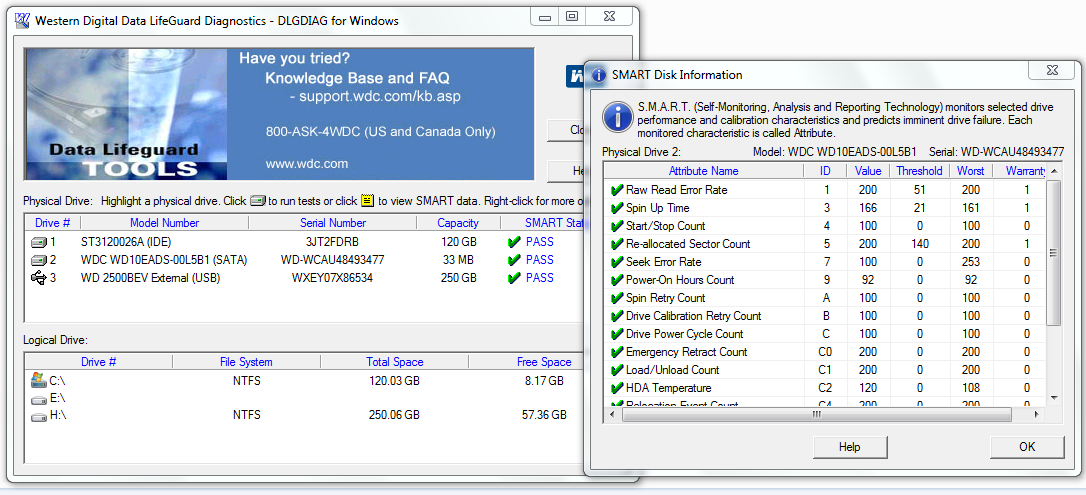
Task: Click green PASS checkmark for WD10EADS drive
Action: pos(513,260)
